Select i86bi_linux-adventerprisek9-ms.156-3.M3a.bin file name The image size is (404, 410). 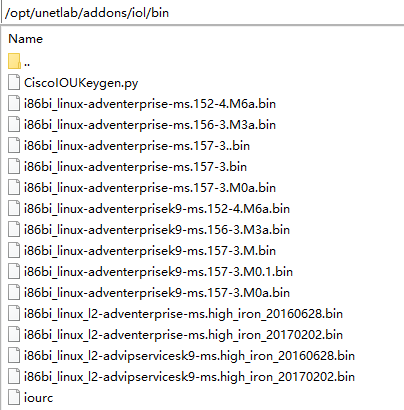[x=157, y=230]
